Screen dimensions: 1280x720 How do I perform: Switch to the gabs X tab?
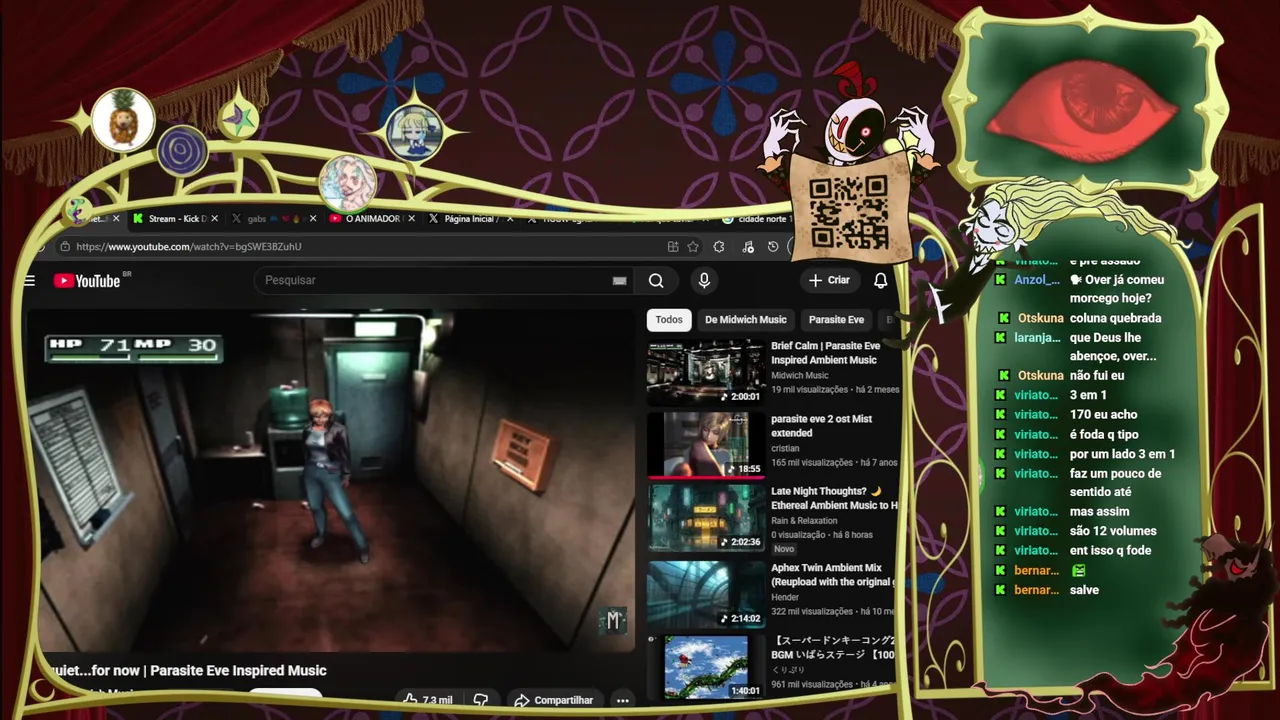pos(268,218)
